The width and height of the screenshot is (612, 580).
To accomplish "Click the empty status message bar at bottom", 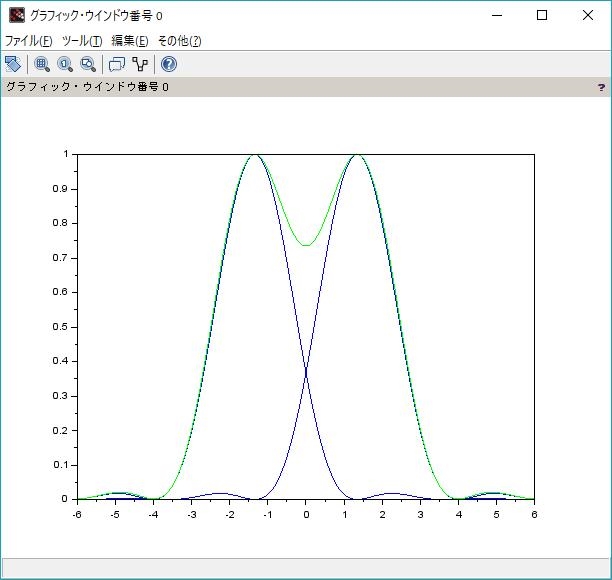I will click(x=306, y=568).
